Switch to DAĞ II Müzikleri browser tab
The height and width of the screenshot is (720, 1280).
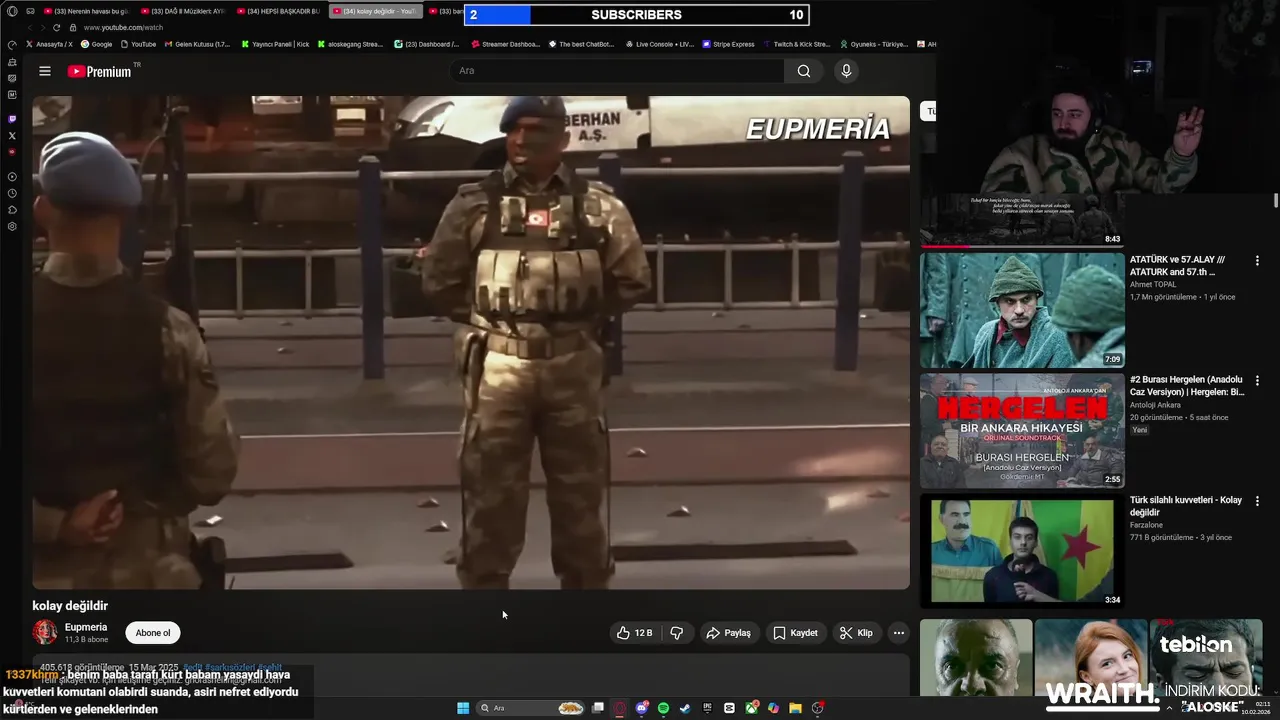(x=182, y=11)
